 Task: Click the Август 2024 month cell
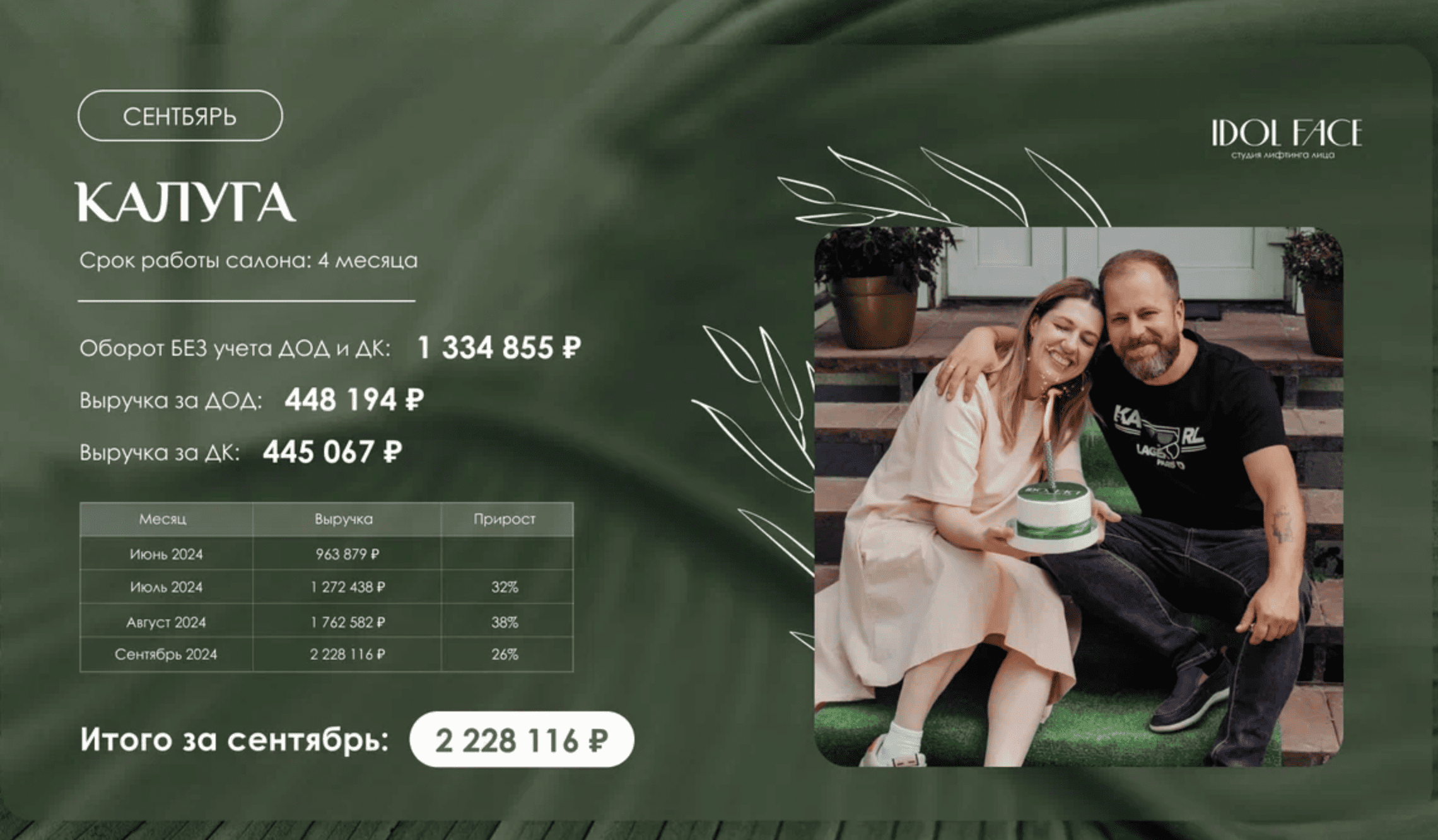[x=167, y=622]
